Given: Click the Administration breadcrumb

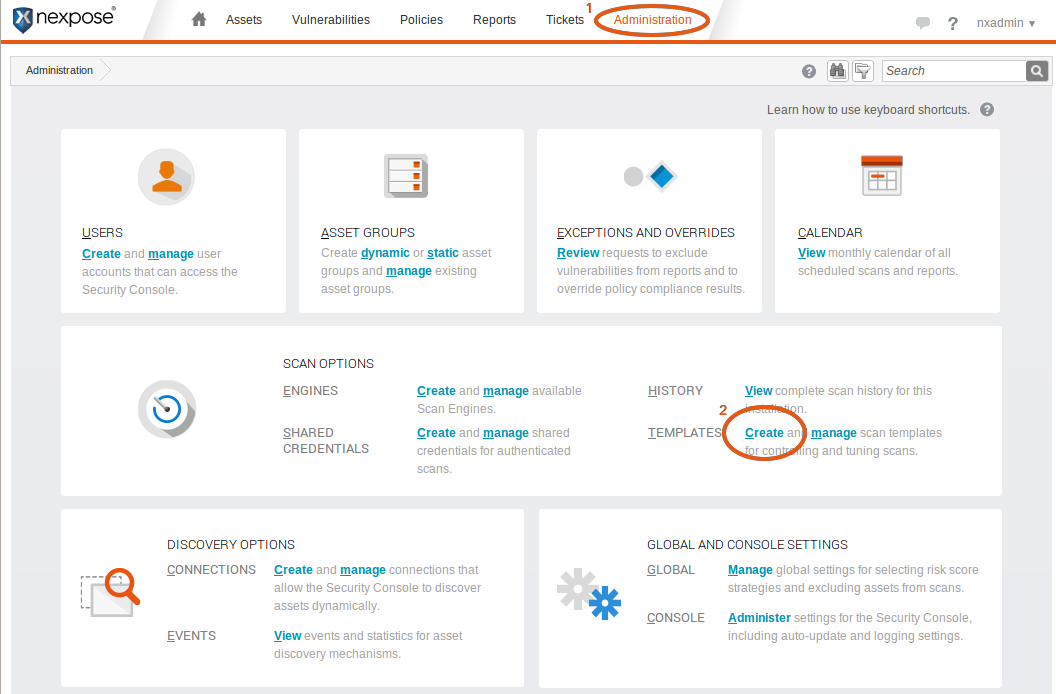Looking at the screenshot, I should (60, 71).
